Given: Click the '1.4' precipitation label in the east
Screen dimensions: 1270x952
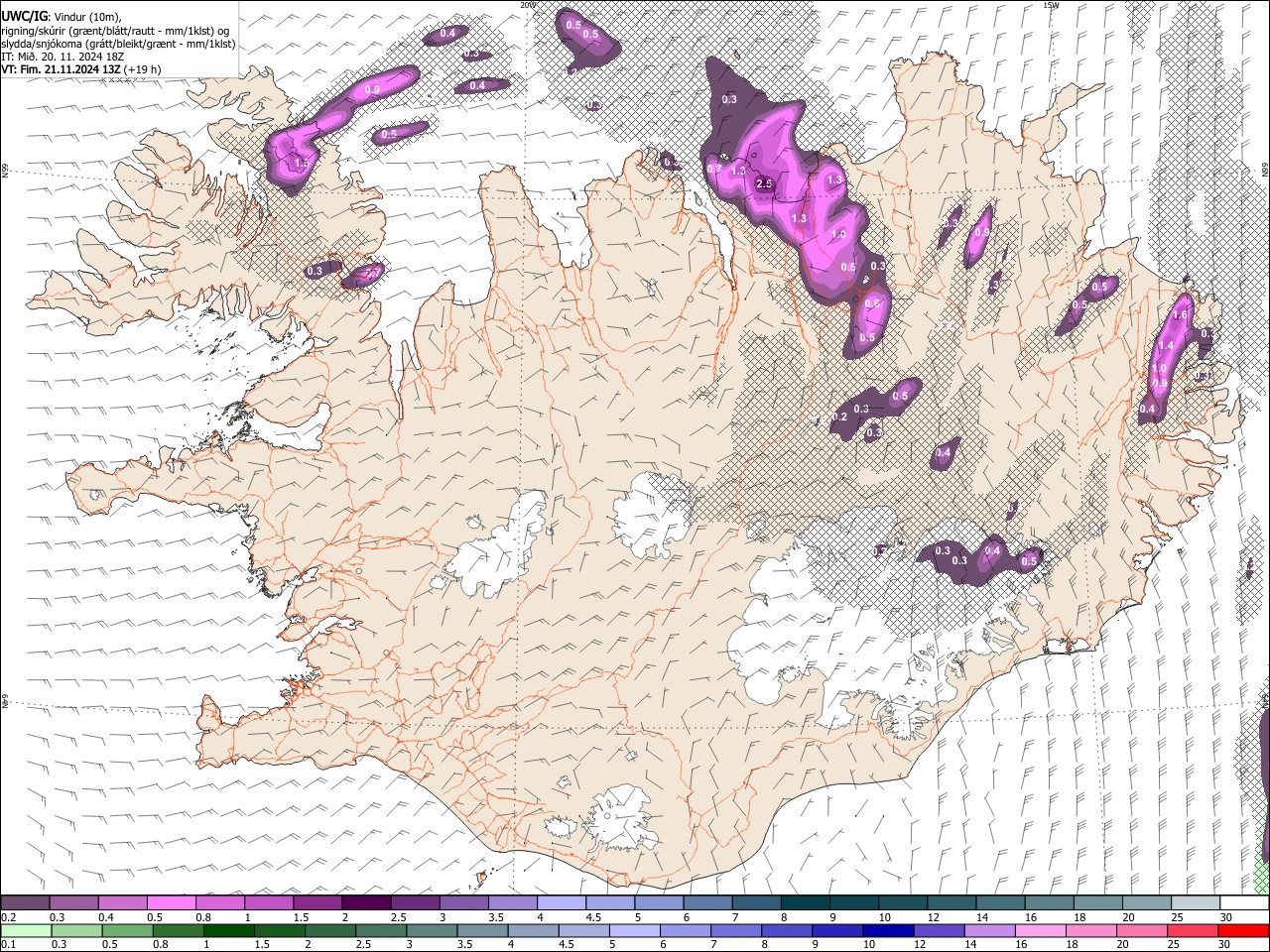Looking at the screenshot, I should (1166, 346).
